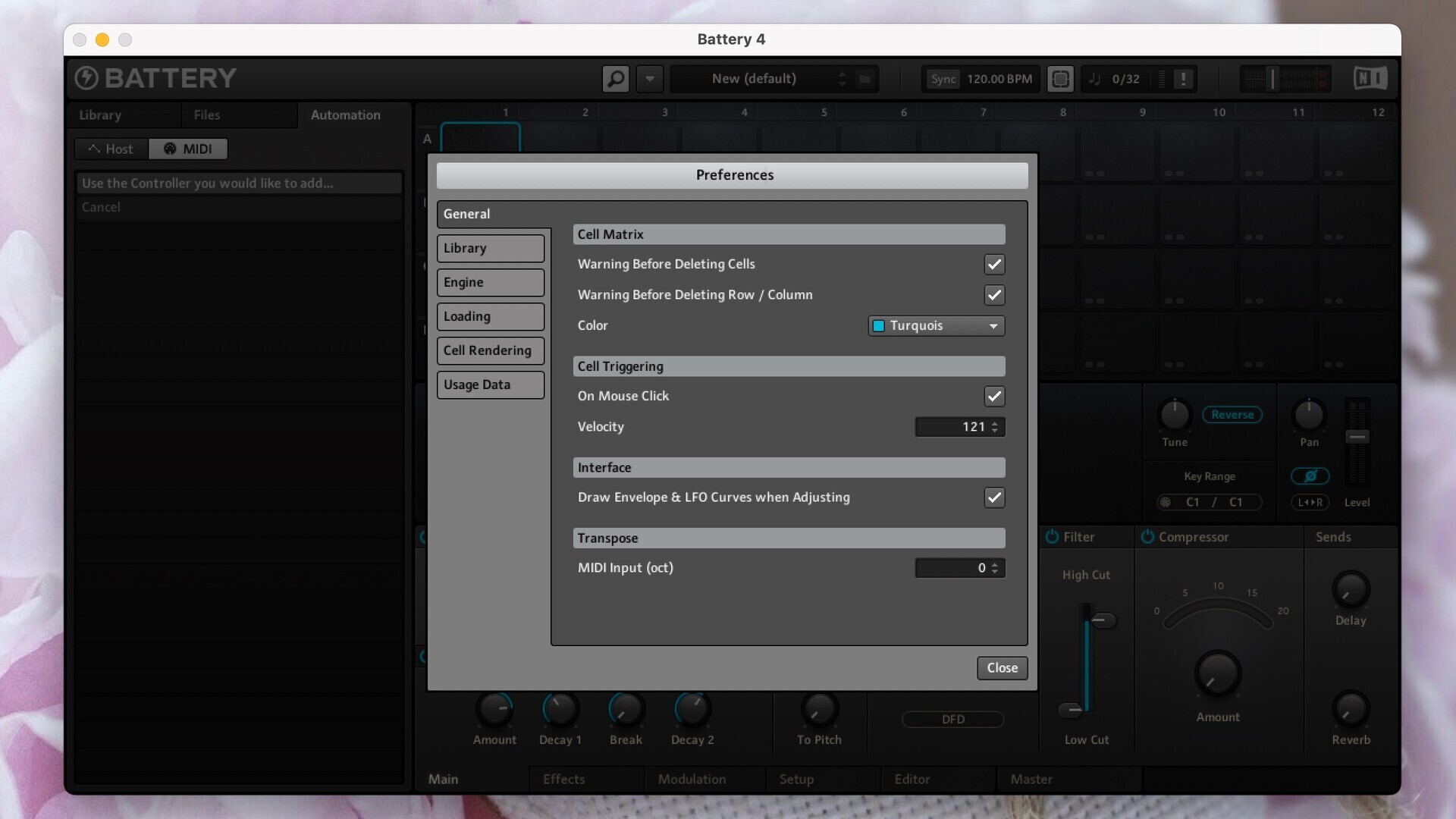Click the Pan knob

tap(1309, 415)
